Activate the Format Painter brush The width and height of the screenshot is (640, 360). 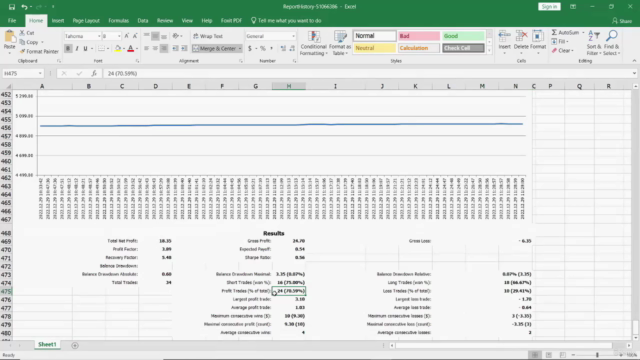39,51
